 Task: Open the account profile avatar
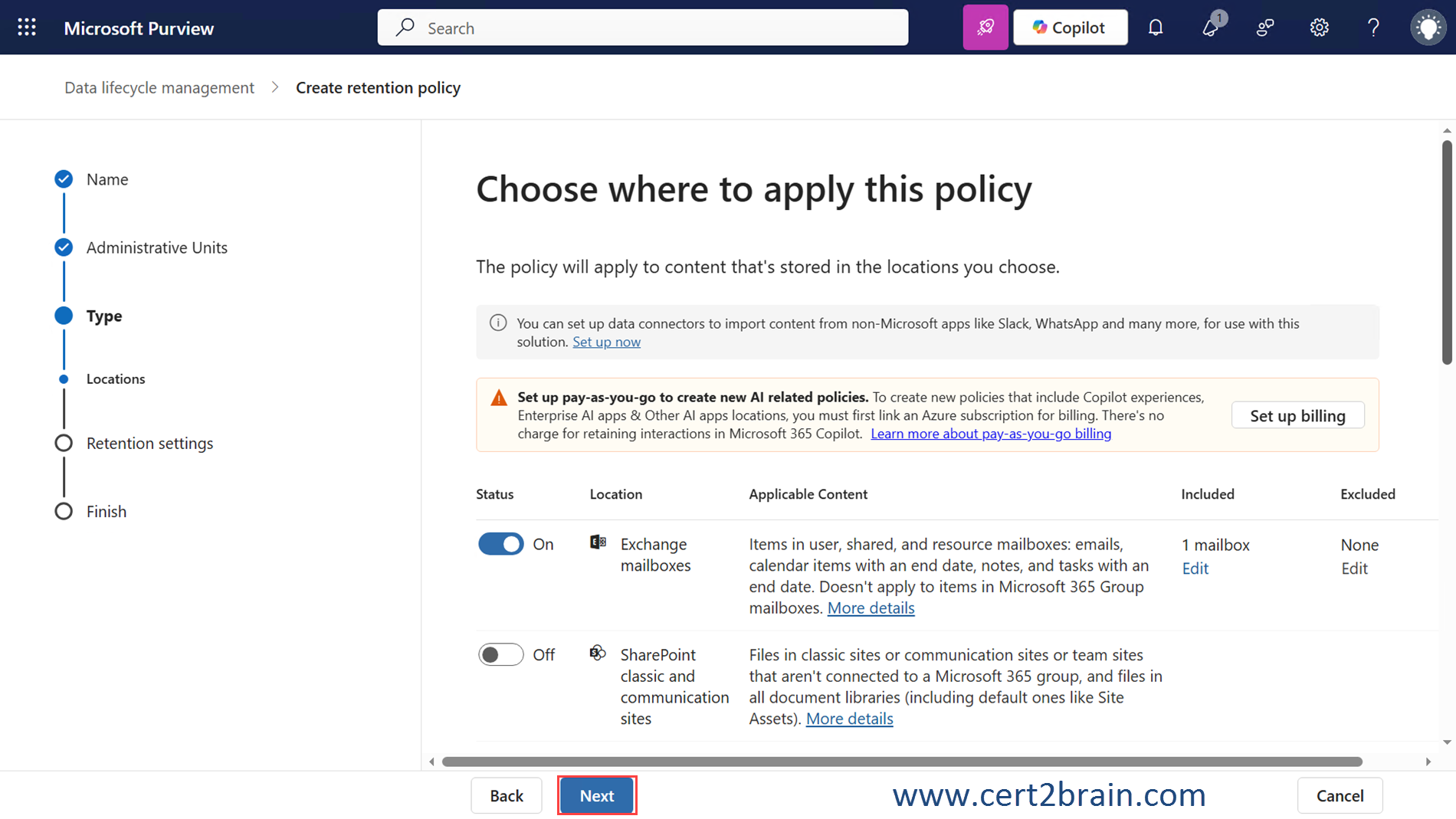pos(1428,28)
